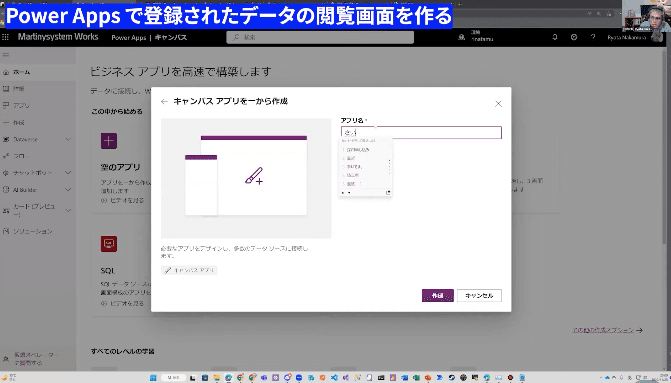Expand the チャットボット navigation section
This screenshot has height=383, width=671.
coord(68,172)
